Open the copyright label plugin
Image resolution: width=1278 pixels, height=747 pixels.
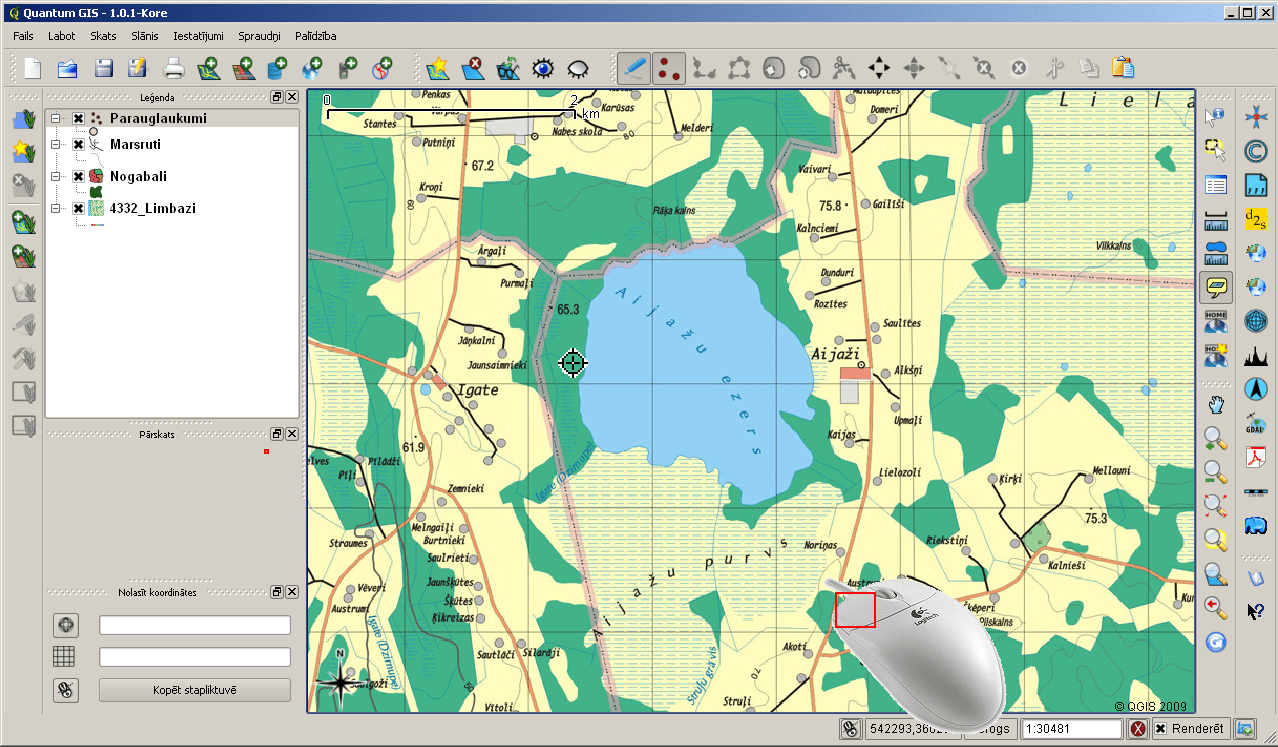(1256, 151)
